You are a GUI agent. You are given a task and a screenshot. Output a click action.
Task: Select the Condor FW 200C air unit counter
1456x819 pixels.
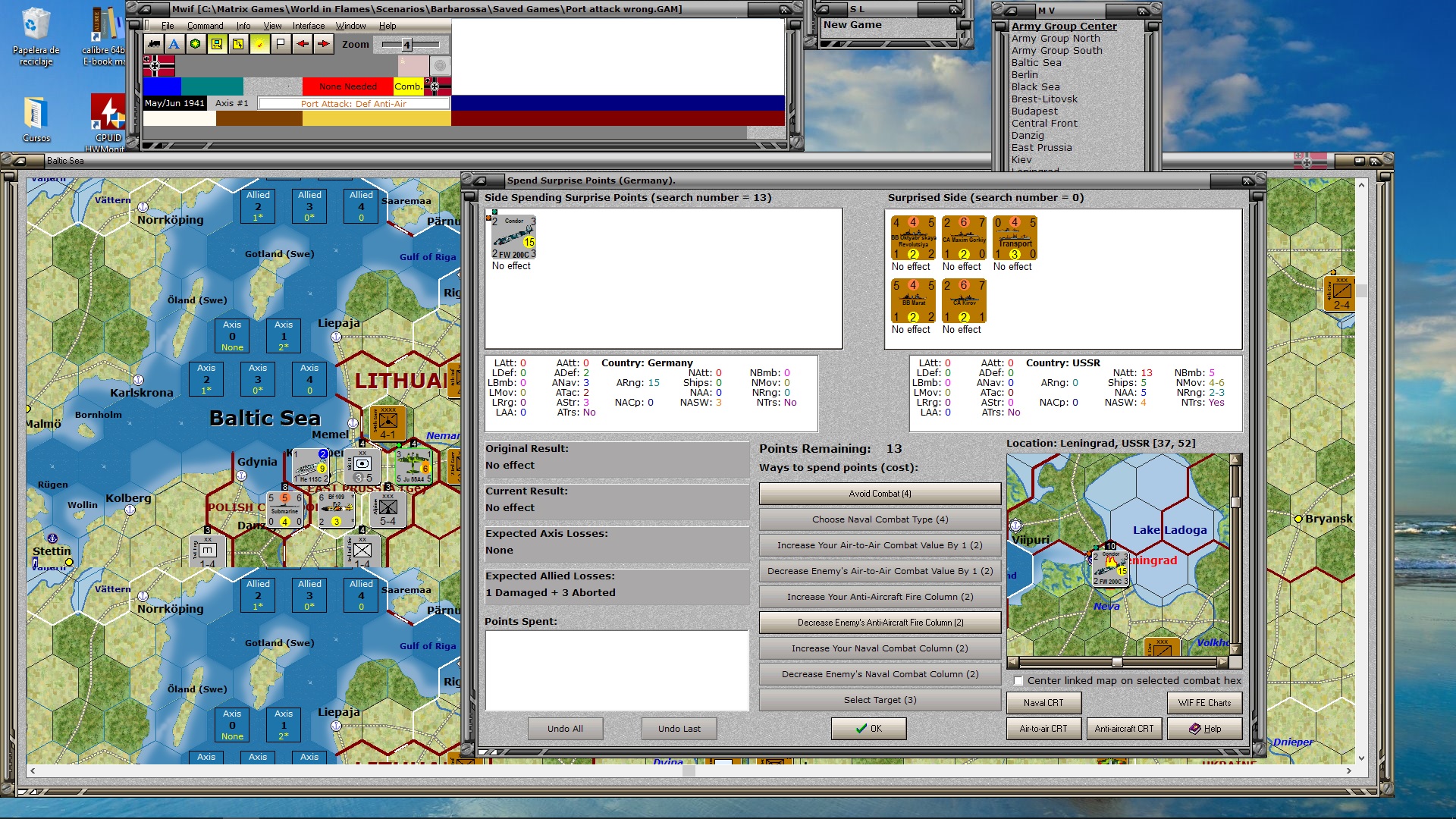[x=513, y=237]
